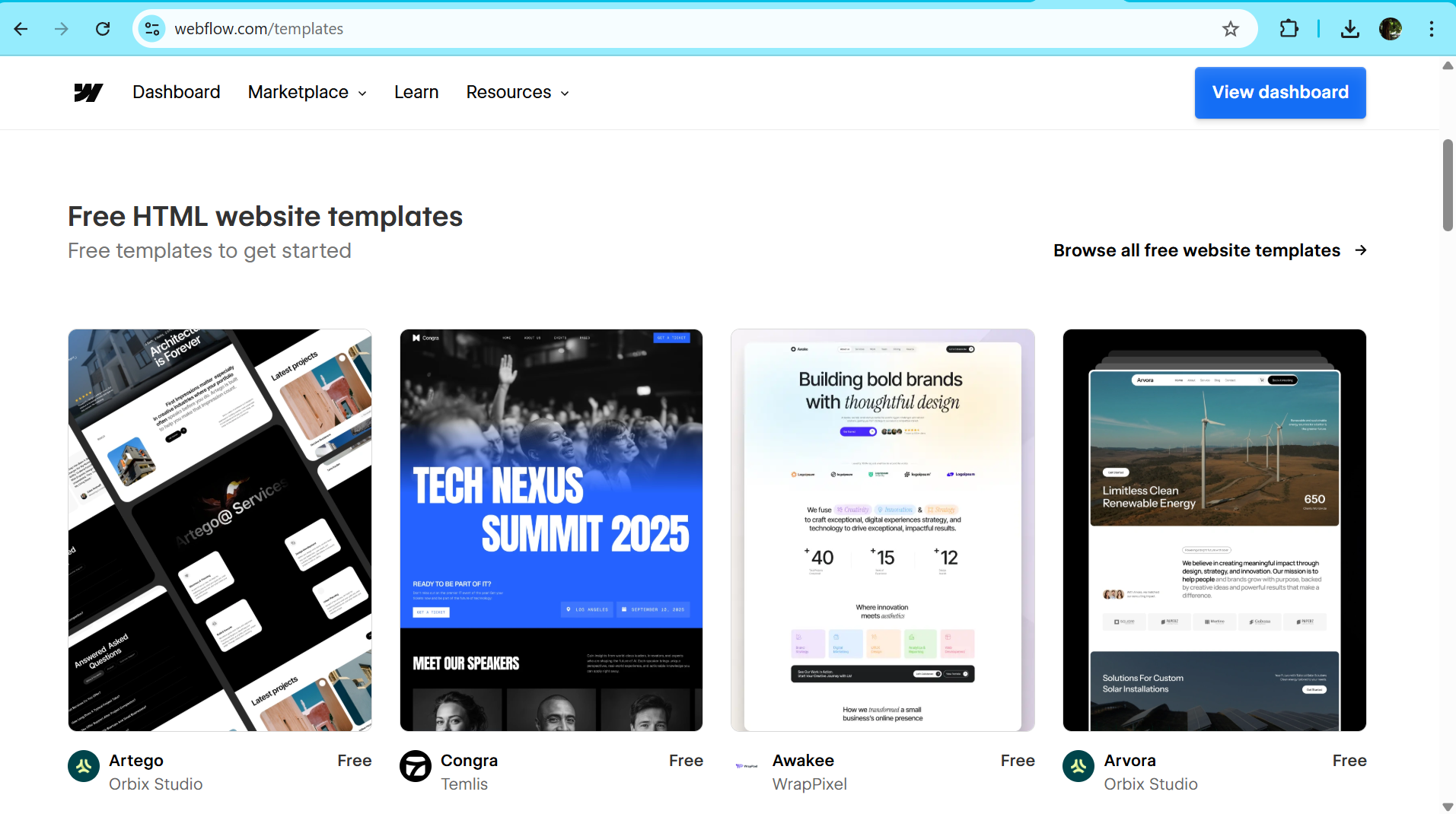This screenshot has height=814, width=1456.
Task: Open site settings icon in the address bar
Action: pyautogui.click(x=151, y=28)
